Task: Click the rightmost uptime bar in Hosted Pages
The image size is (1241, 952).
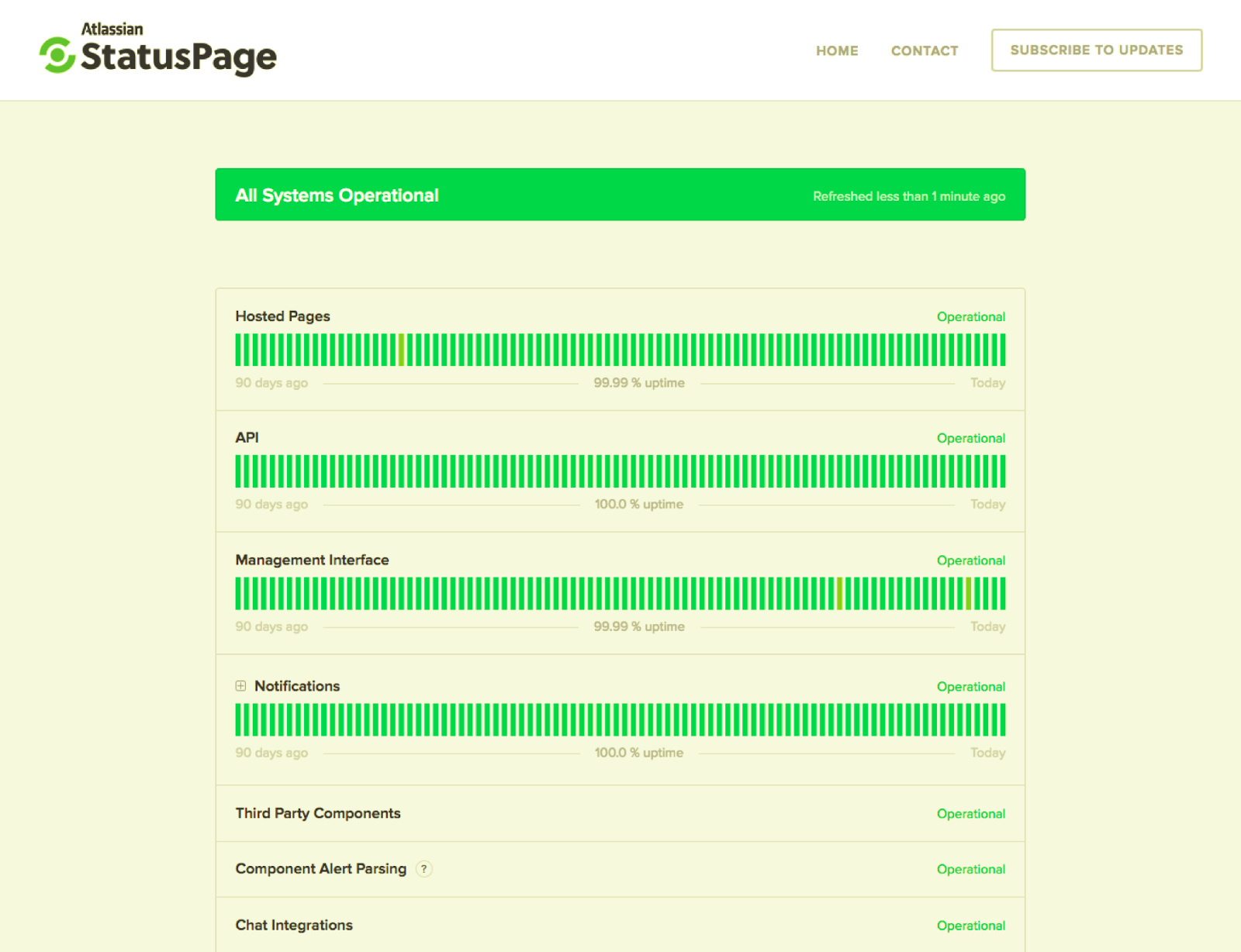Action: coord(1003,350)
